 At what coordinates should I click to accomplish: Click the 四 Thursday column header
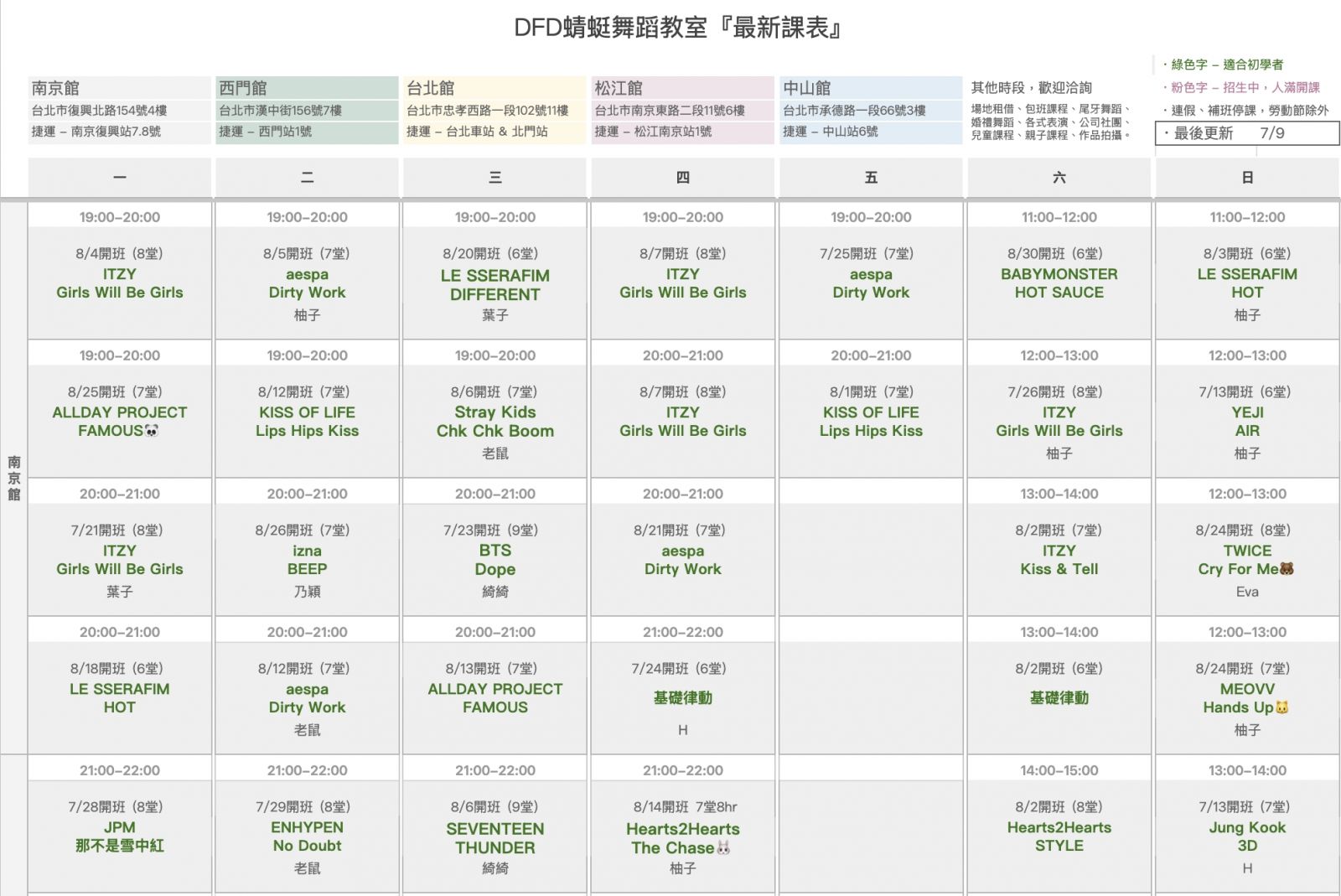[683, 178]
